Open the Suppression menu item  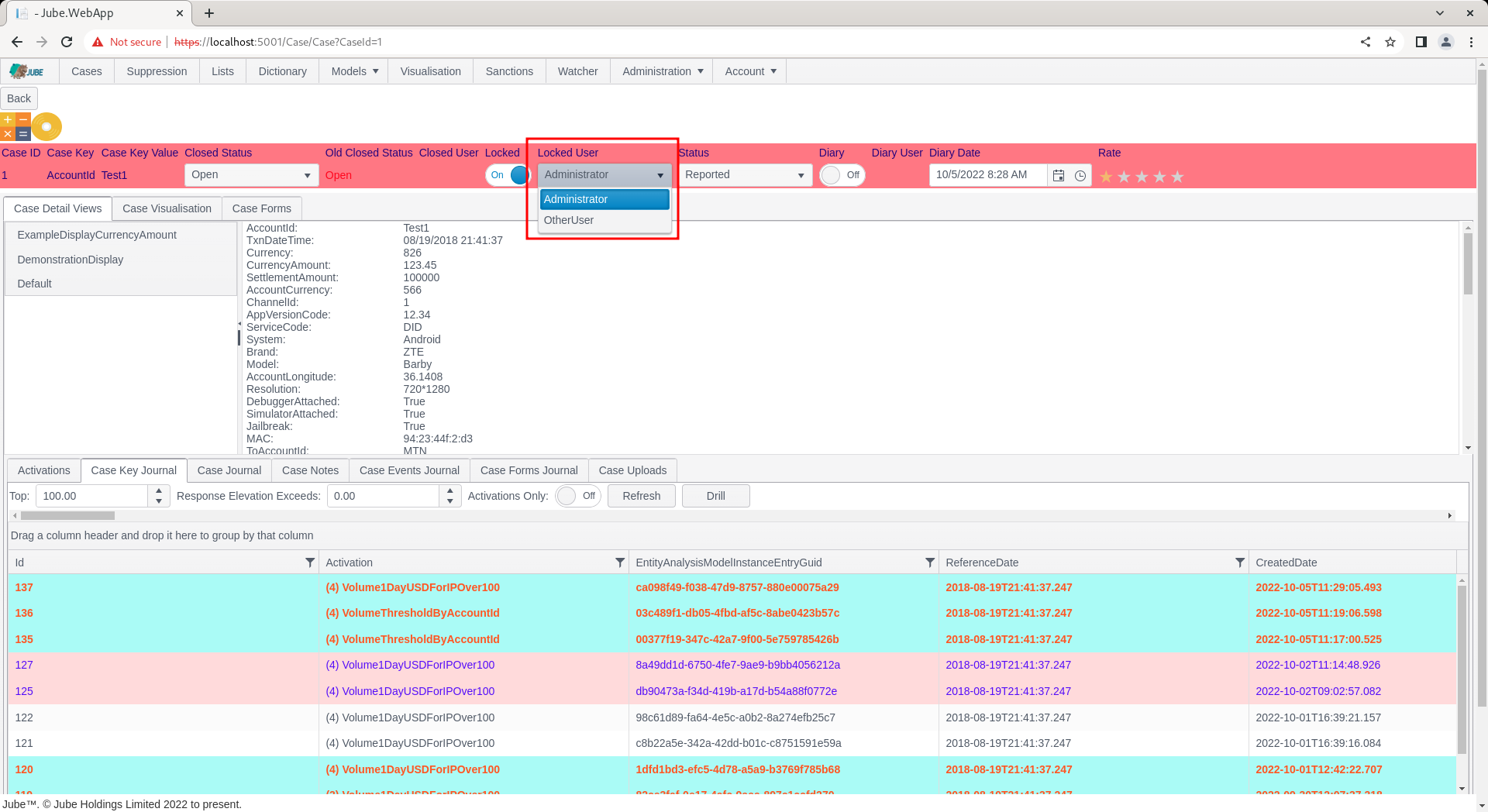coord(157,71)
